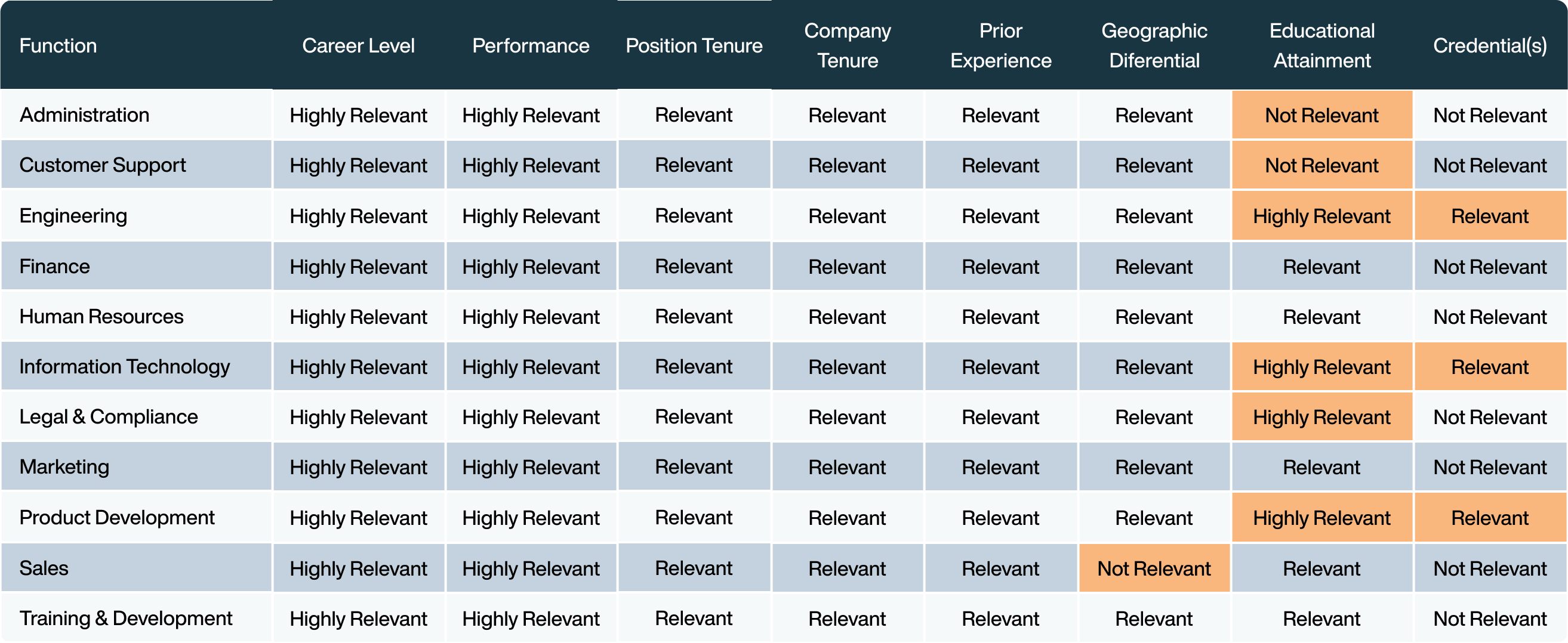Click the Career Level column header
Viewport: 1568px width, 643px height.
[x=358, y=45]
